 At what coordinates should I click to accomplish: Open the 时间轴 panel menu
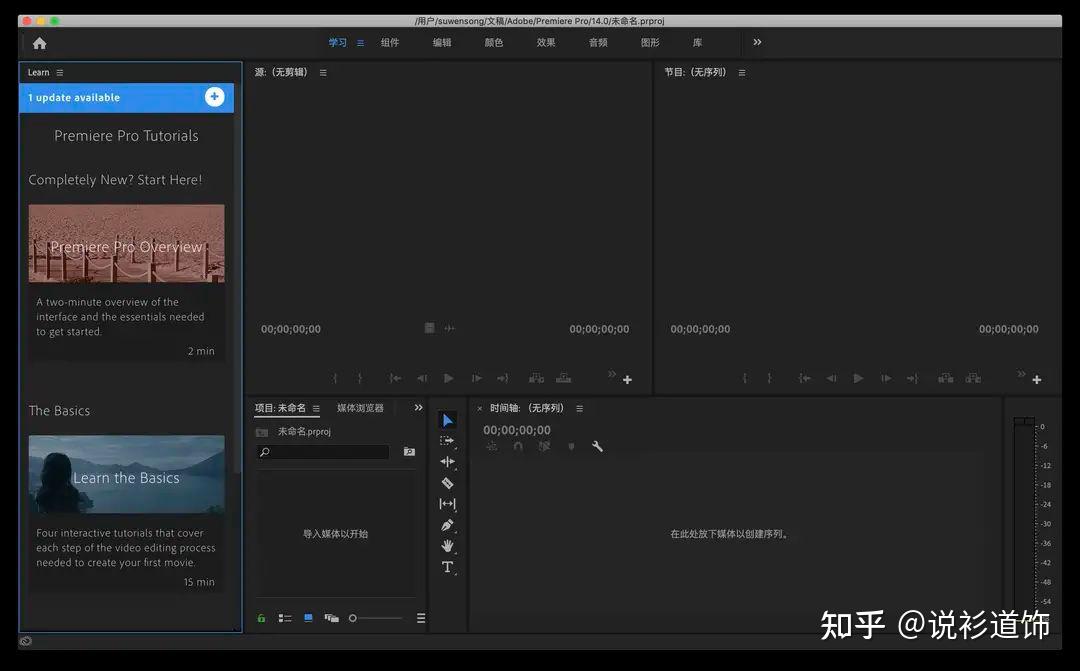click(579, 409)
